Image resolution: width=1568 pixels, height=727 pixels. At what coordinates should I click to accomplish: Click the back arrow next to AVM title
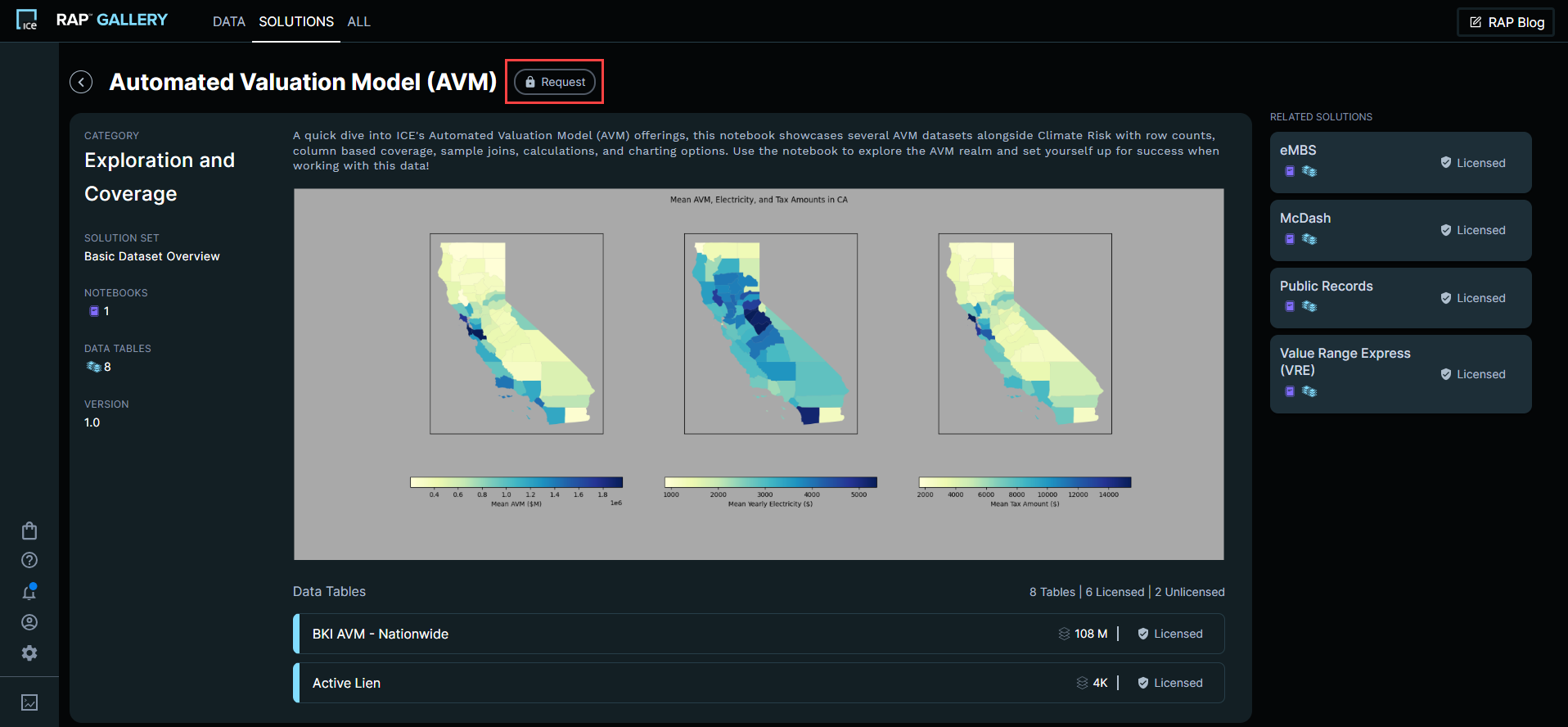pyautogui.click(x=81, y=82)
